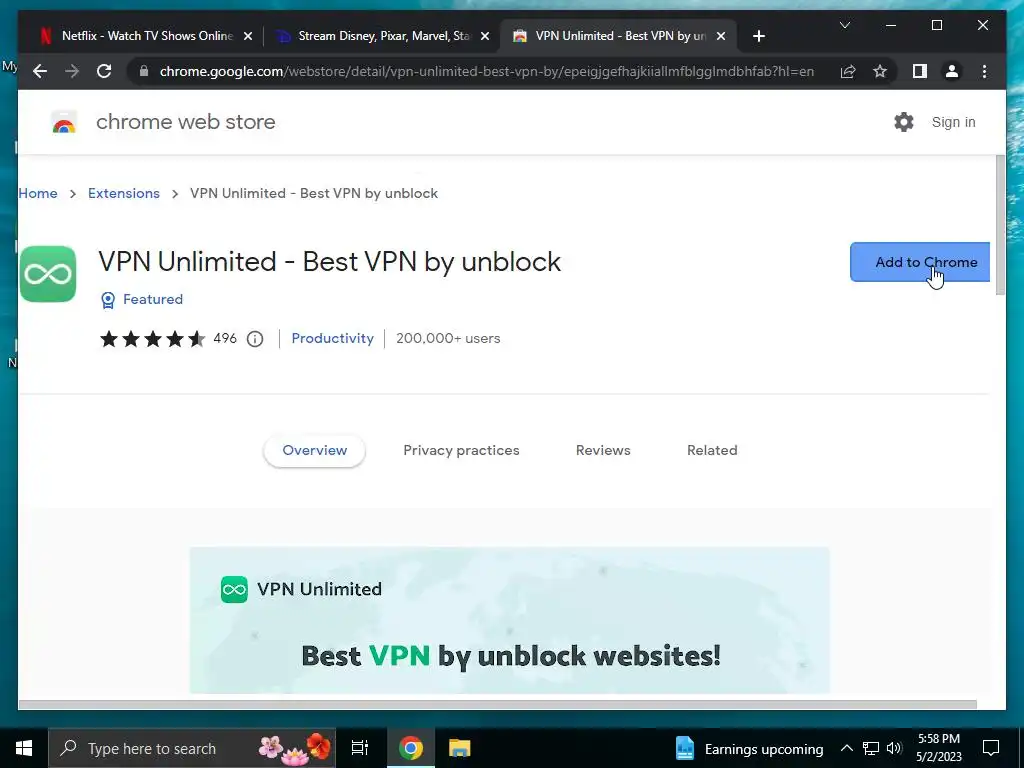The width and height of the screenshot is (1024, 768).
Task: Reload the current page
Action: pyautogui.click(x=104, y=71)
